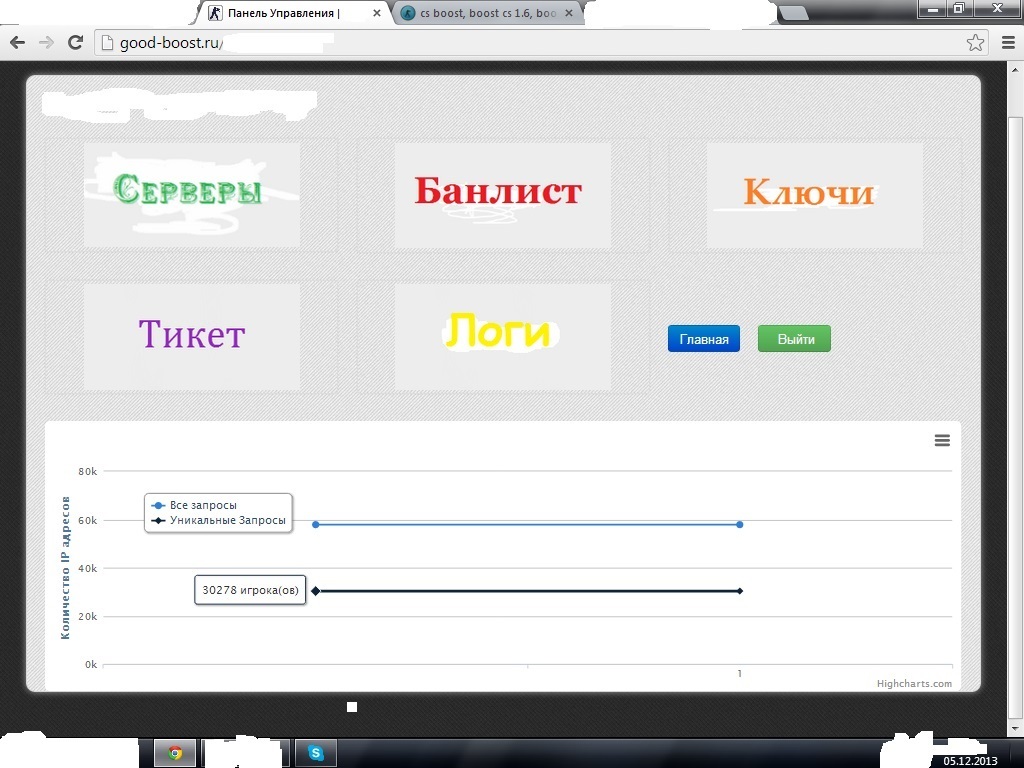
Task: Open the Ключи section tile
Action: pos(814,195)
